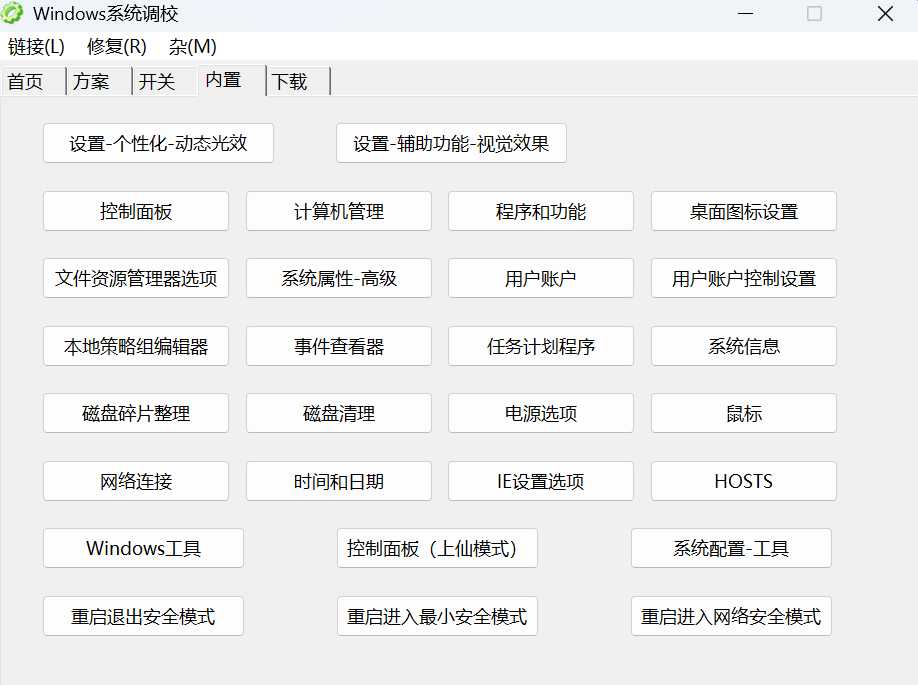
Task: Click the 用户账户 button
Action: (541, 278)
